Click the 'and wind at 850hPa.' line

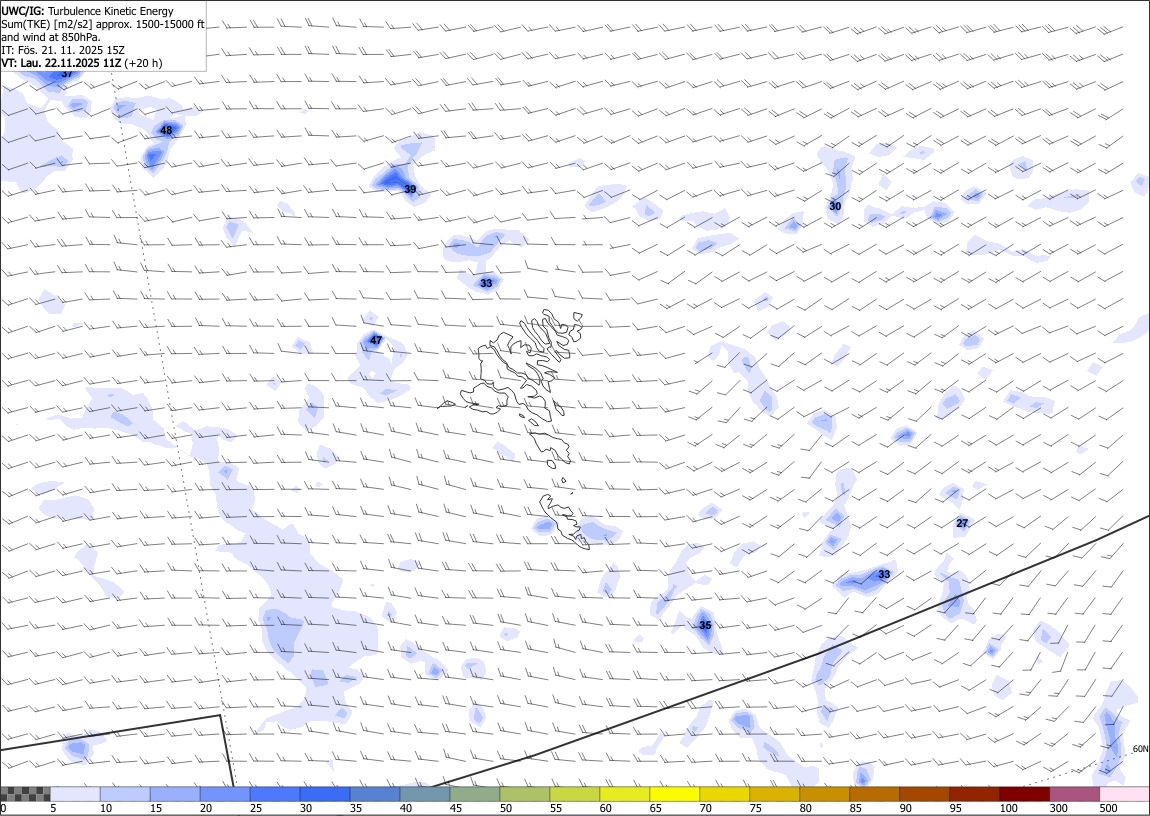[51, 37]
